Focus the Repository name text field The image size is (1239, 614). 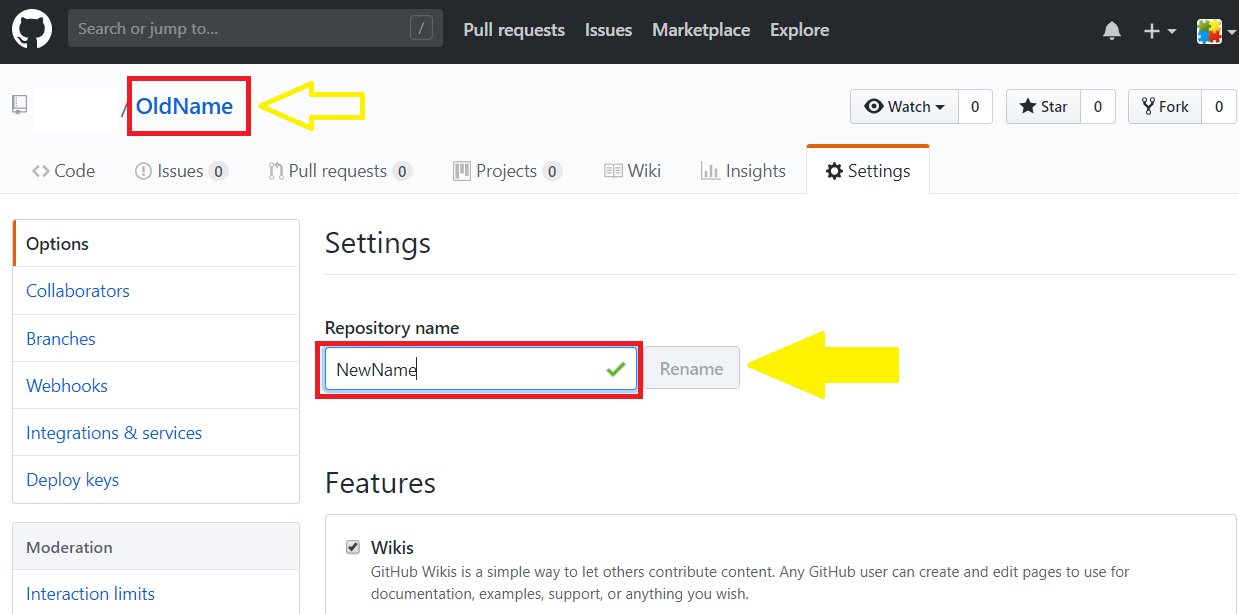[x=465, y=369]
